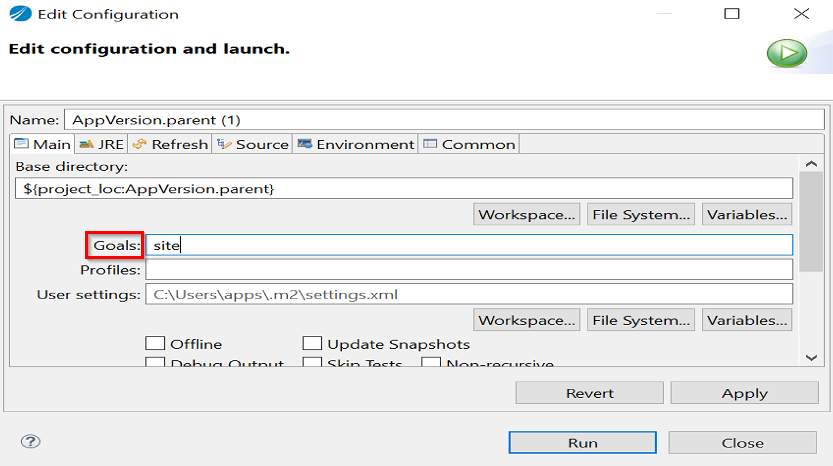Click the Apply button
Screen dimensions: 833x466
tap(744, 393)
